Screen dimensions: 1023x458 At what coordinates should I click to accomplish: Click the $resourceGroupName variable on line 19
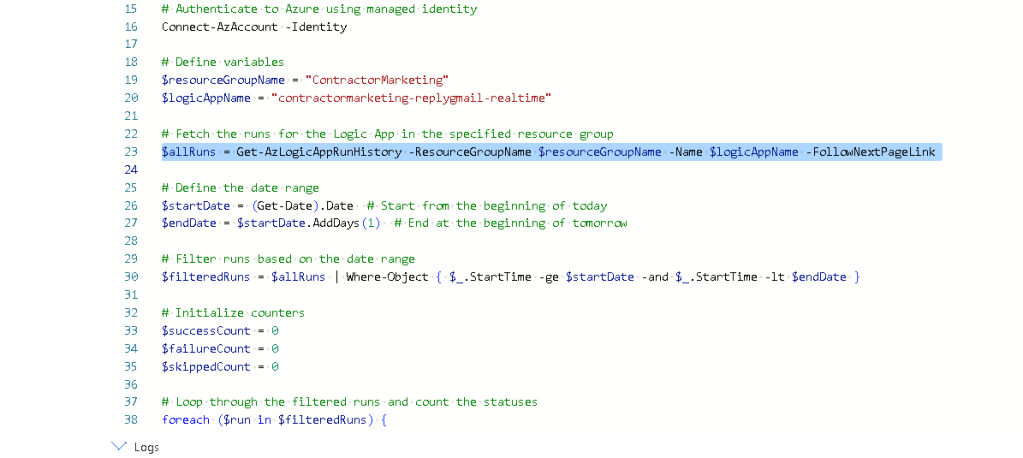tap(223, 80)
